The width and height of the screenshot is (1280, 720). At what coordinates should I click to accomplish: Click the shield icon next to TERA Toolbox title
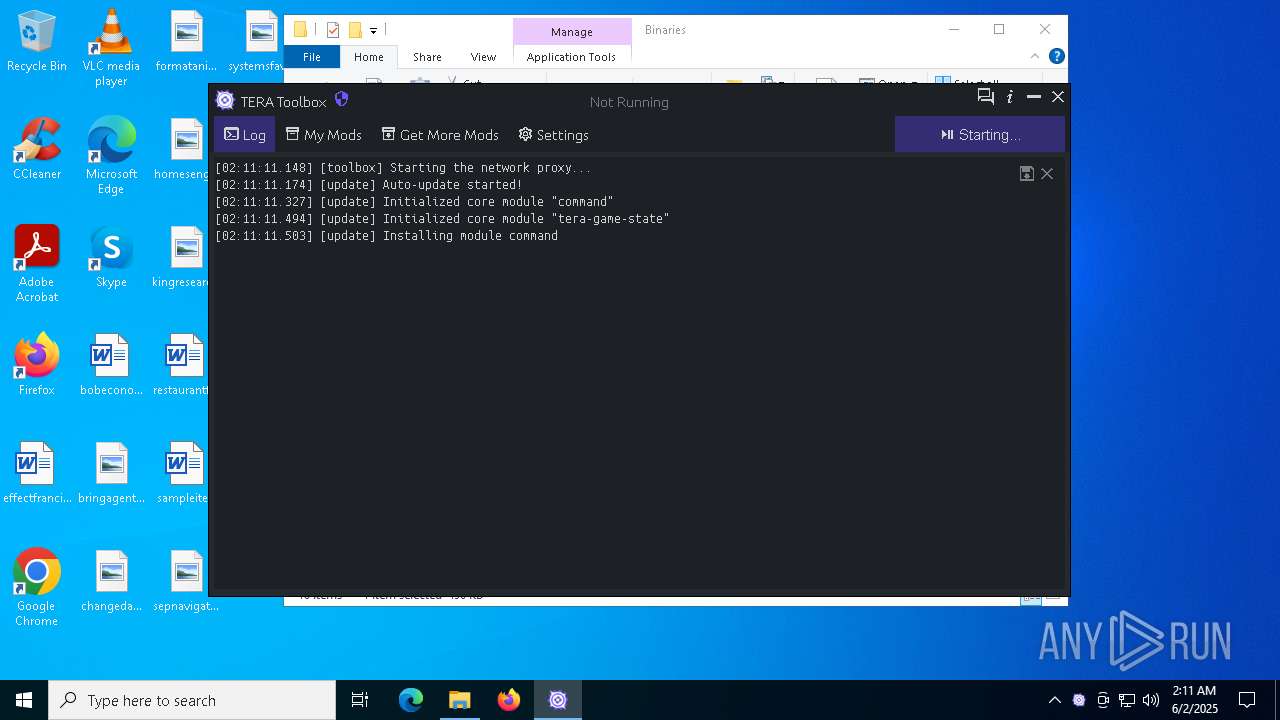click(x=342, y=99)
